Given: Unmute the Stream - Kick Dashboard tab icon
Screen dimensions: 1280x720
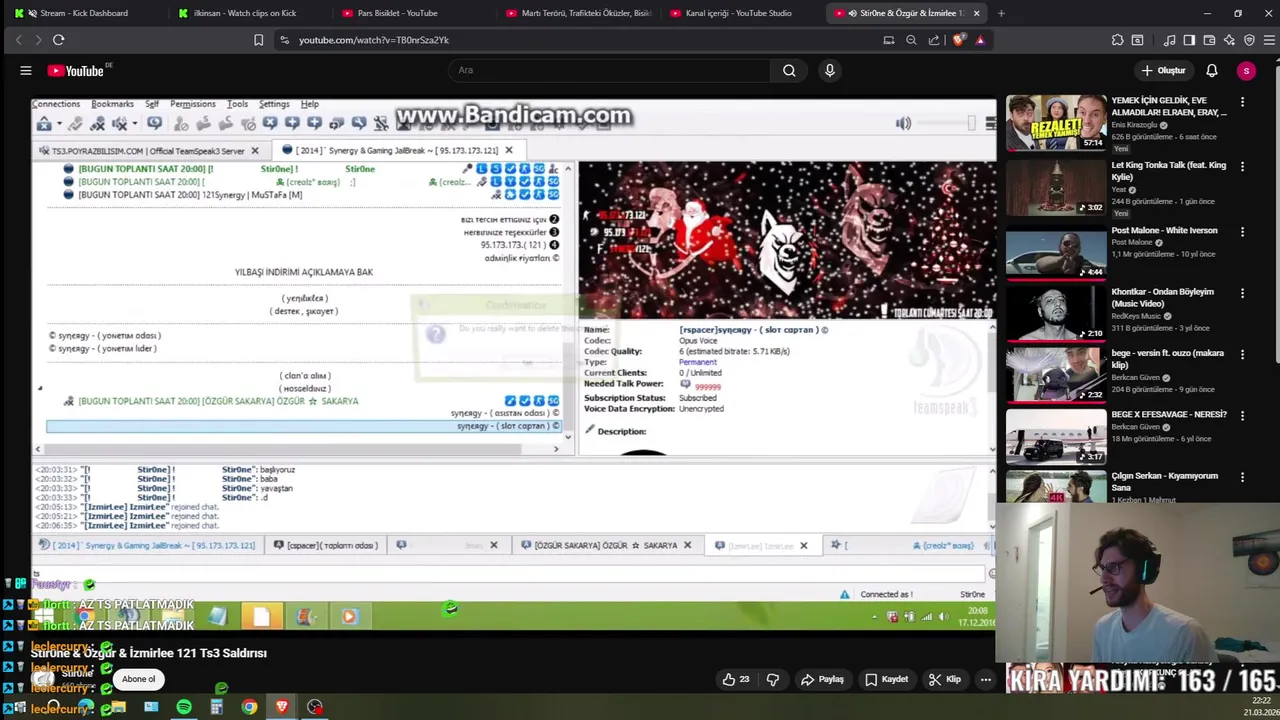Looking at the screenshot, I should click(x=33, y=13).
